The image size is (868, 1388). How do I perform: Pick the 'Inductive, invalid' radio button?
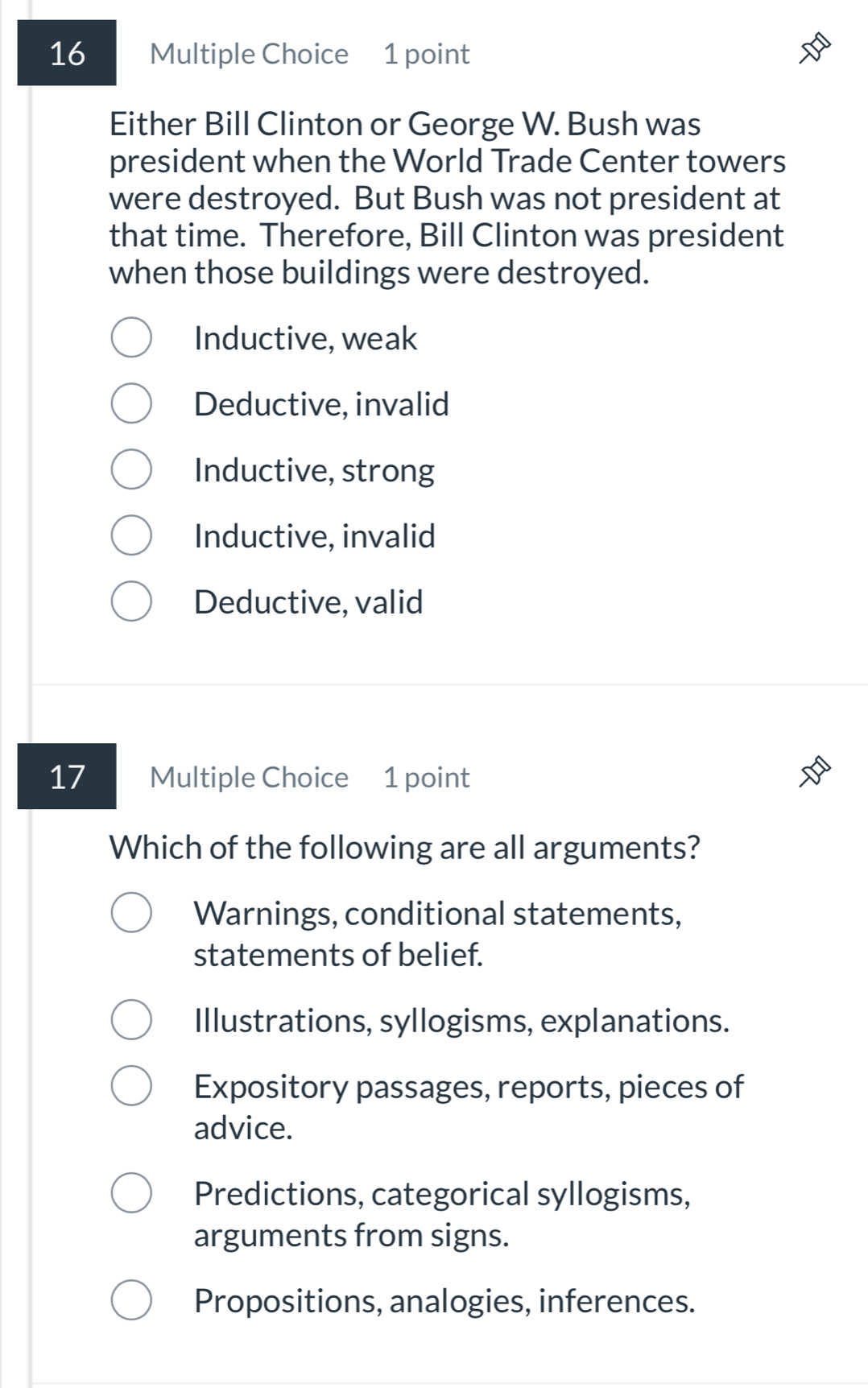click(x=131, y=536)
